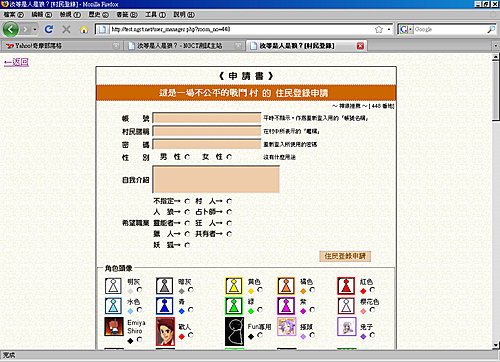Click the yellow diamond swatch under 黃色
500x362 pixels.
251,291
